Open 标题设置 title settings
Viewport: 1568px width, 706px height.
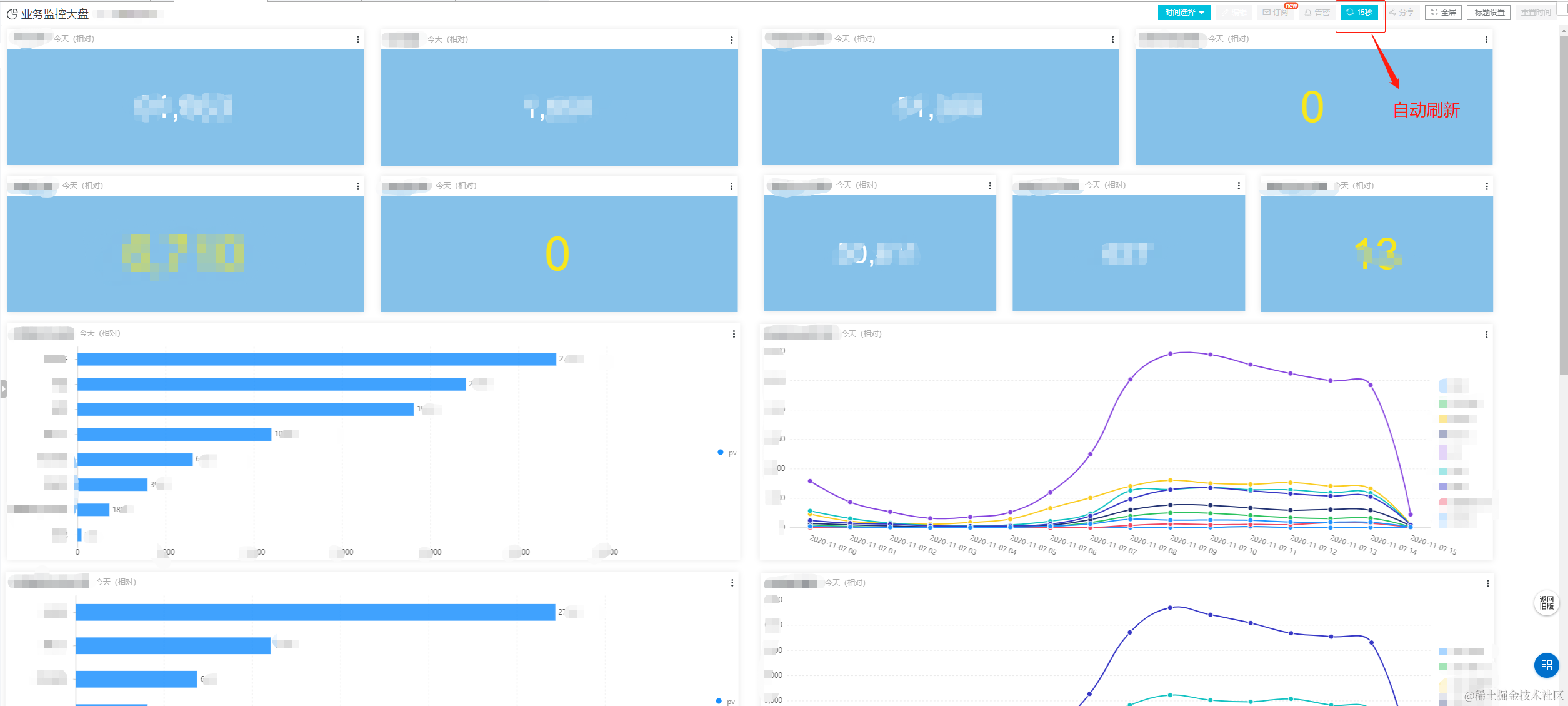pyautogui.click(x=1489, y=13)
